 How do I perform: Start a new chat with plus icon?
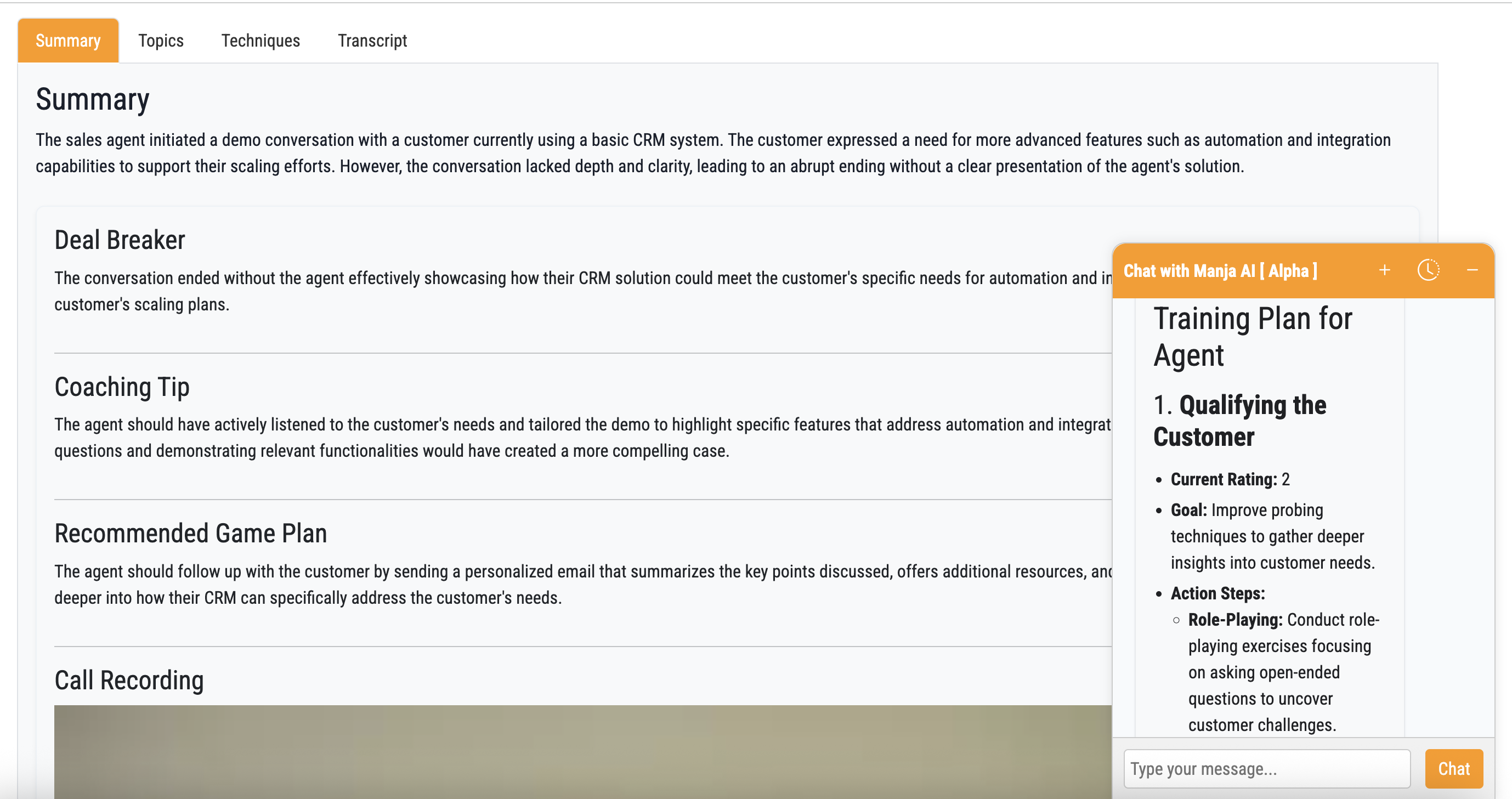[x=1384, y=270]
